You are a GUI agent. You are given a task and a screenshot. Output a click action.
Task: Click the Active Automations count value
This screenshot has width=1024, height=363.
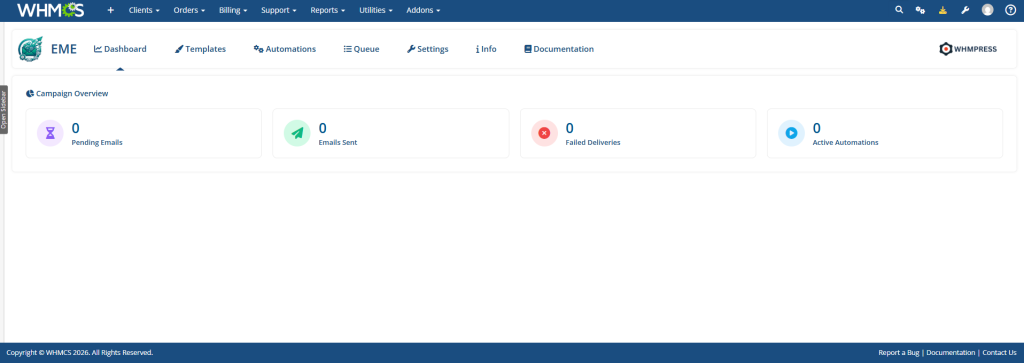pyautogui.click(x=816, y=128)
